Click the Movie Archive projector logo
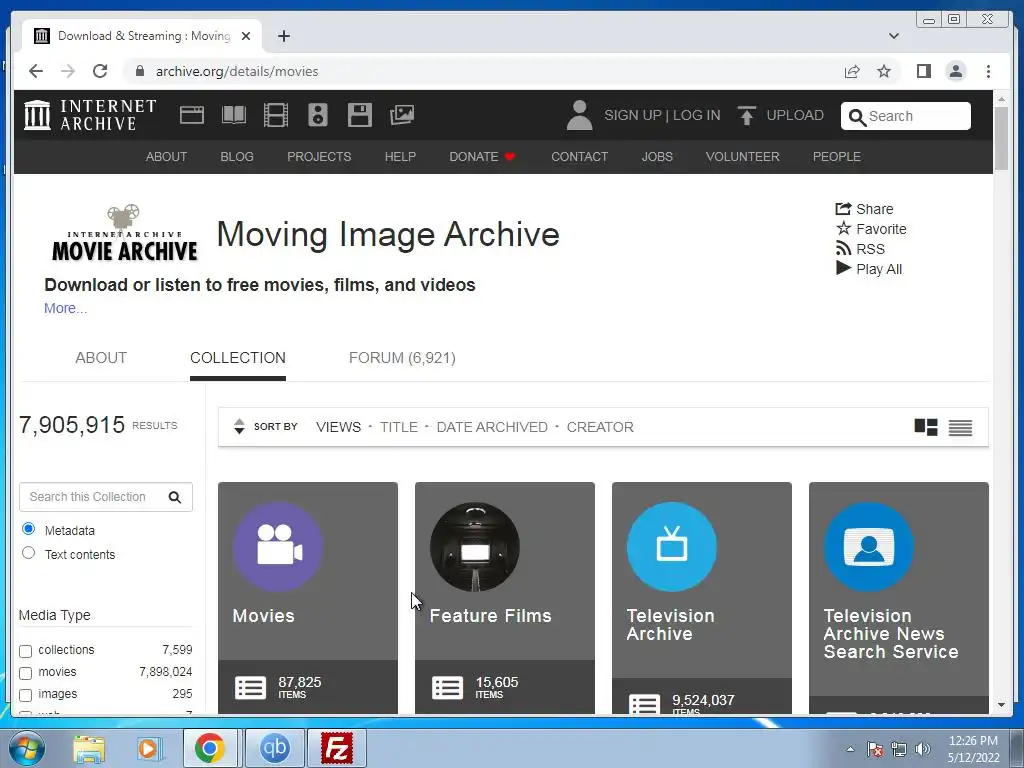This screenshot has height=768, width=1024. coord(124,233)
